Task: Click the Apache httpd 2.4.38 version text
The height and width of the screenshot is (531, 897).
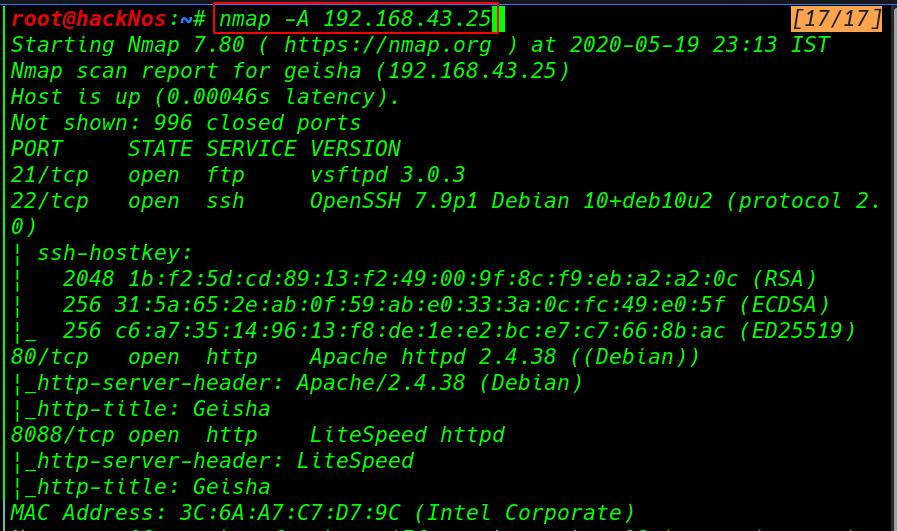Action: point(433,357)
